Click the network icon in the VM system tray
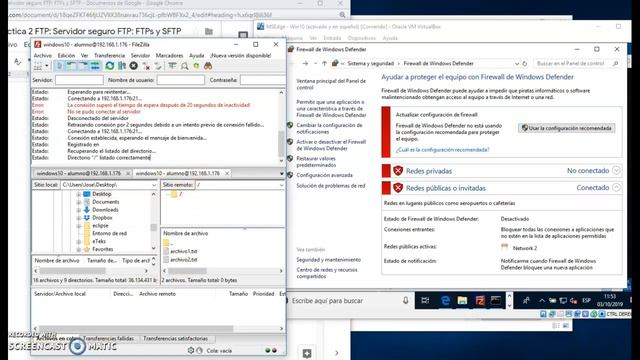This screenshot has width=640, height=360. [563, 301]
